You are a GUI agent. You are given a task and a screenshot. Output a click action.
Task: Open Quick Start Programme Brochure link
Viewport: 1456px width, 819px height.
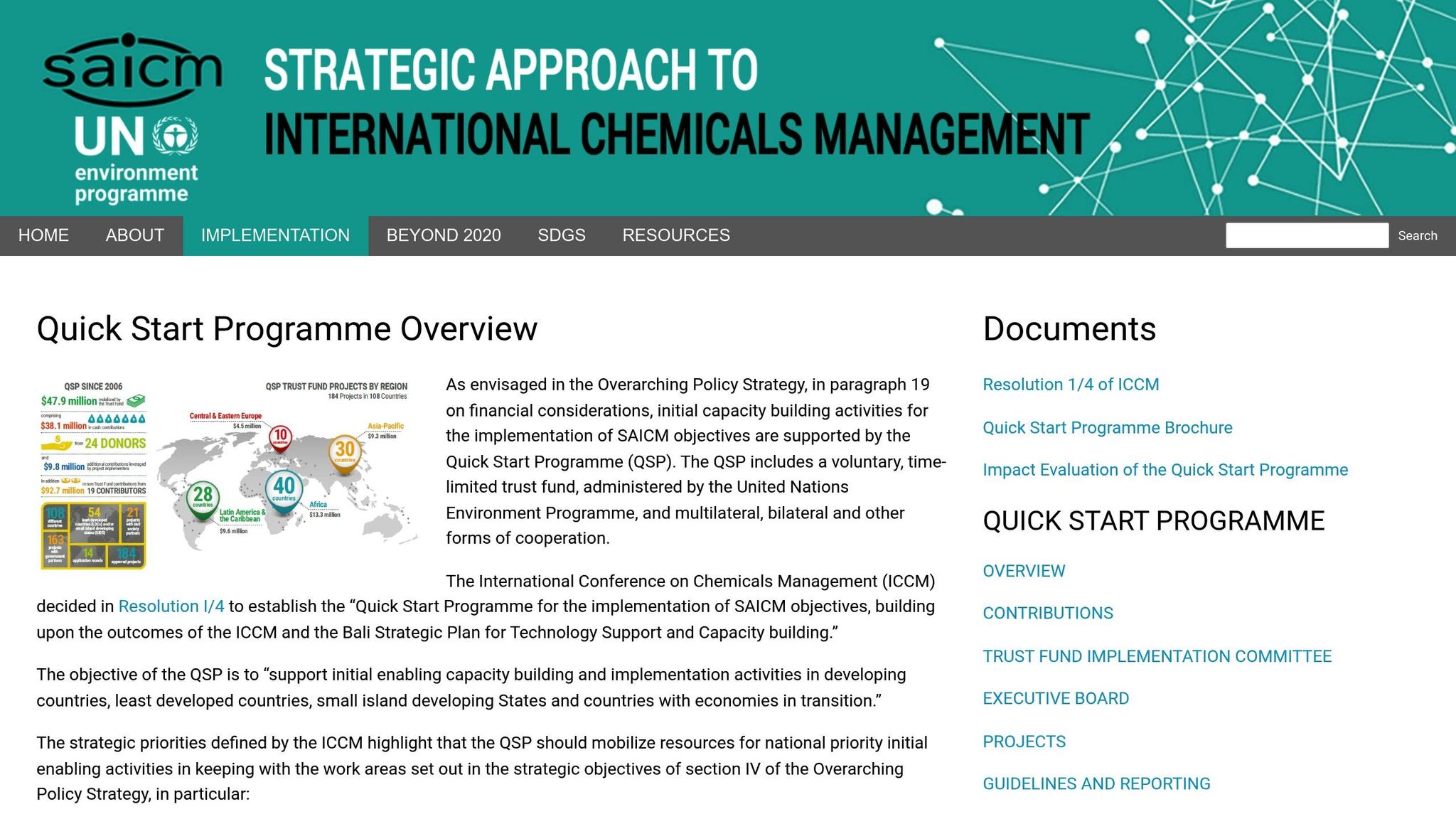1107,428
